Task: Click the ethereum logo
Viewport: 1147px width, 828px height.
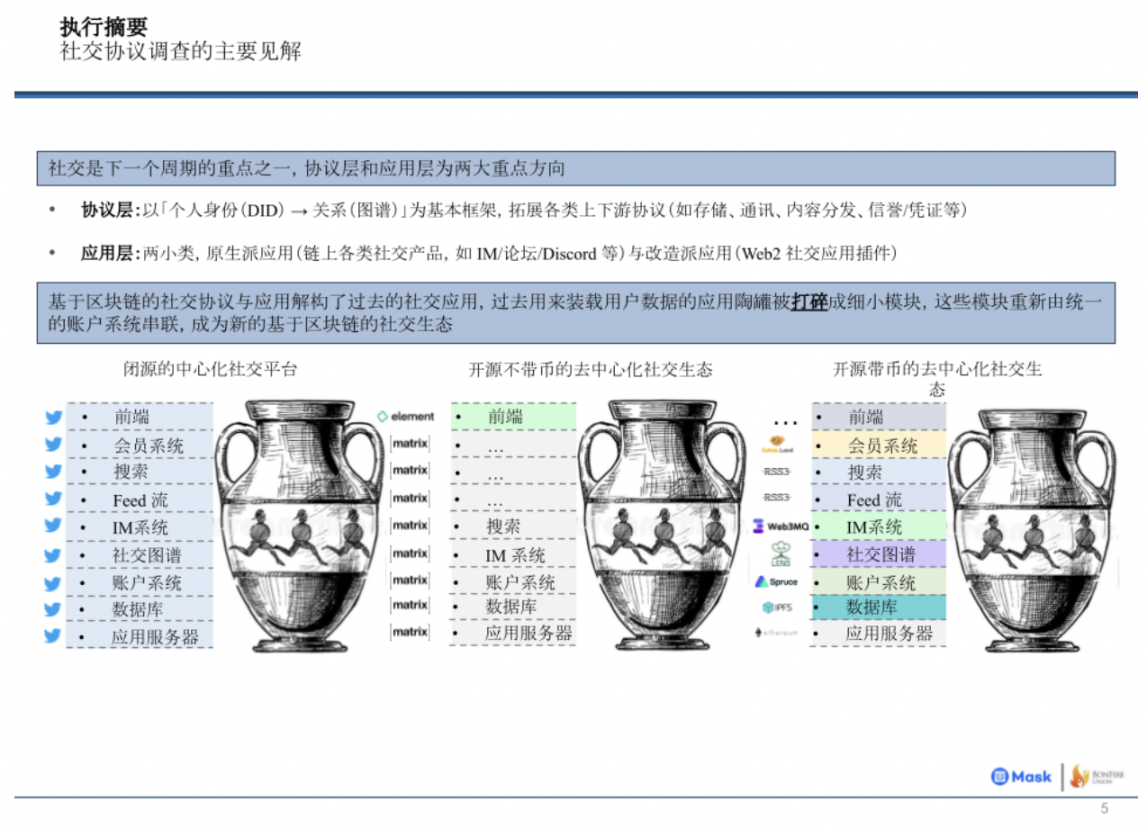Action: pyautogui.click(x=776, y=632)
